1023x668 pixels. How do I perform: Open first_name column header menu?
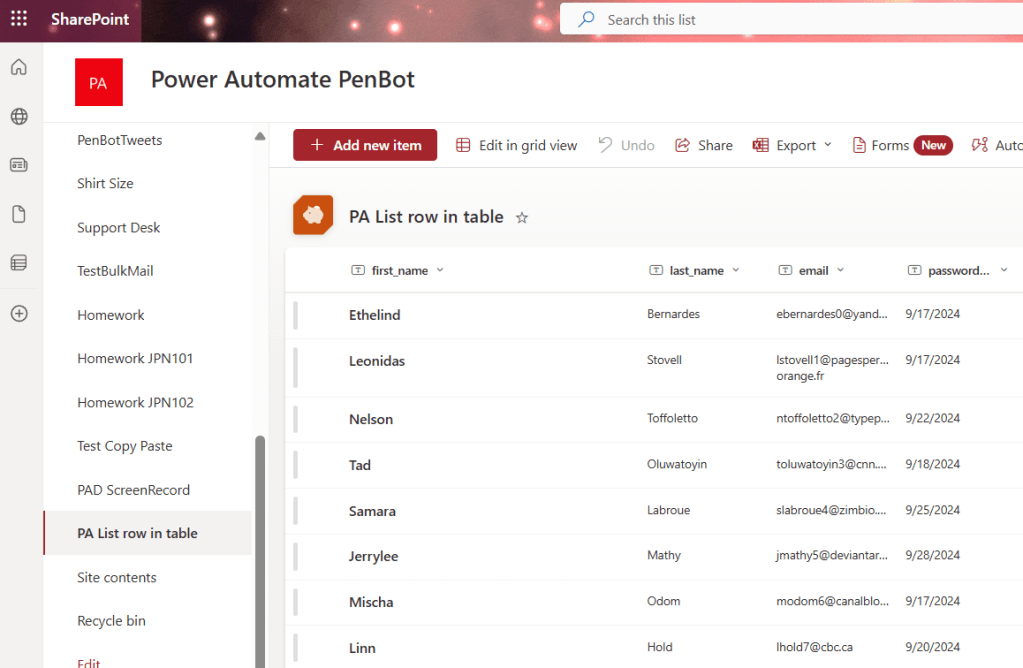(440, 270)
